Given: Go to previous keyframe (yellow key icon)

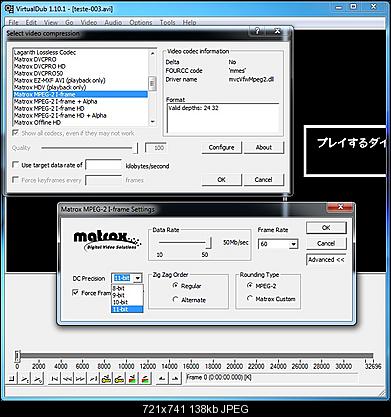Looking at the screenshot, I should [x=107, y=379].
